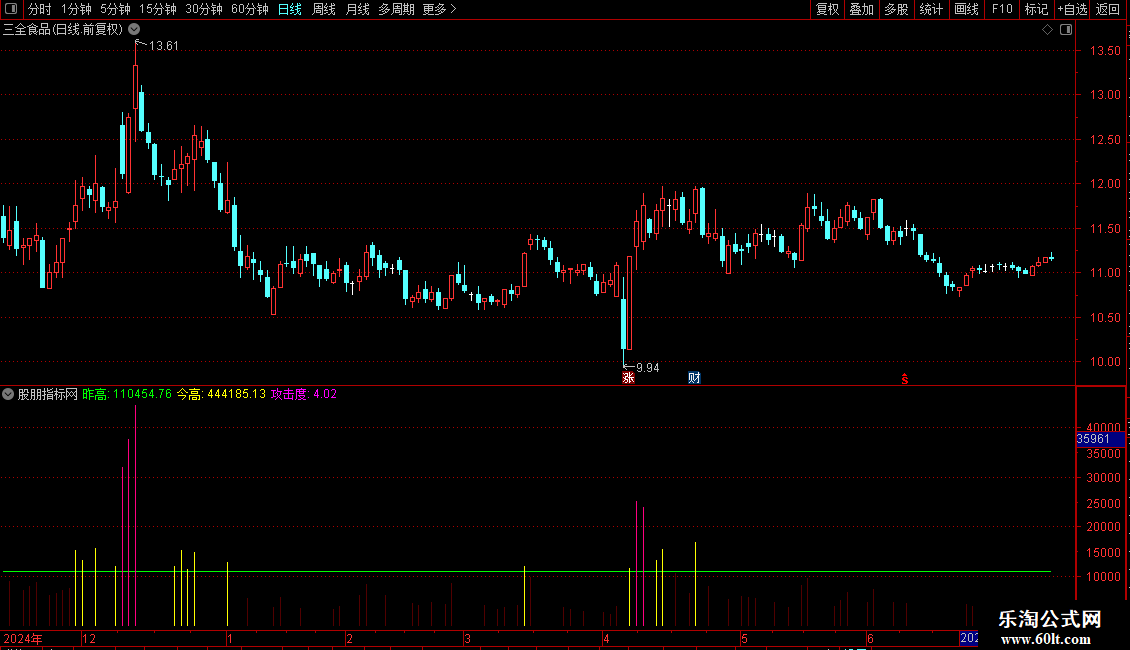Click the 9.94 low price label
Viewport: 1130px width, 650px height.
[x=647, y=368]
